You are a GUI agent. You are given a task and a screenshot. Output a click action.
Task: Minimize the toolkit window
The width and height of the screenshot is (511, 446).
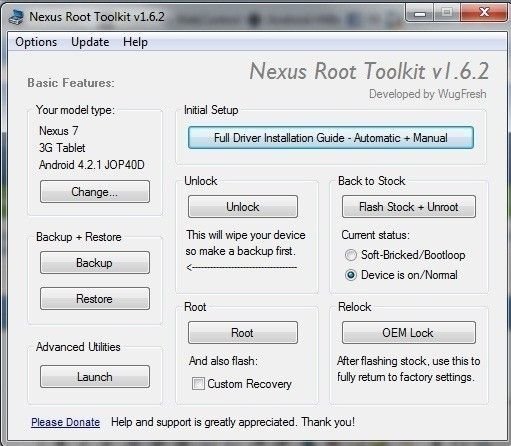pos(420,13)
